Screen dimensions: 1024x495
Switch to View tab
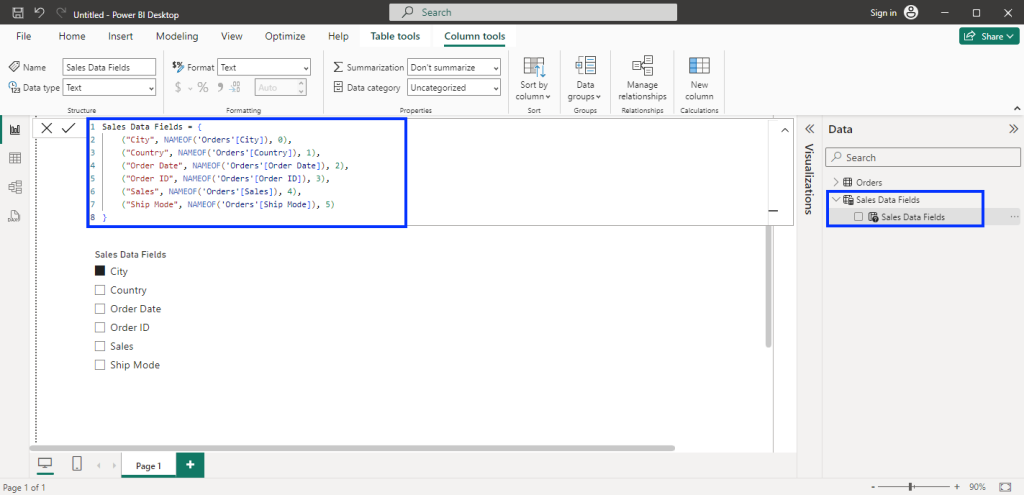pos(232,37)
